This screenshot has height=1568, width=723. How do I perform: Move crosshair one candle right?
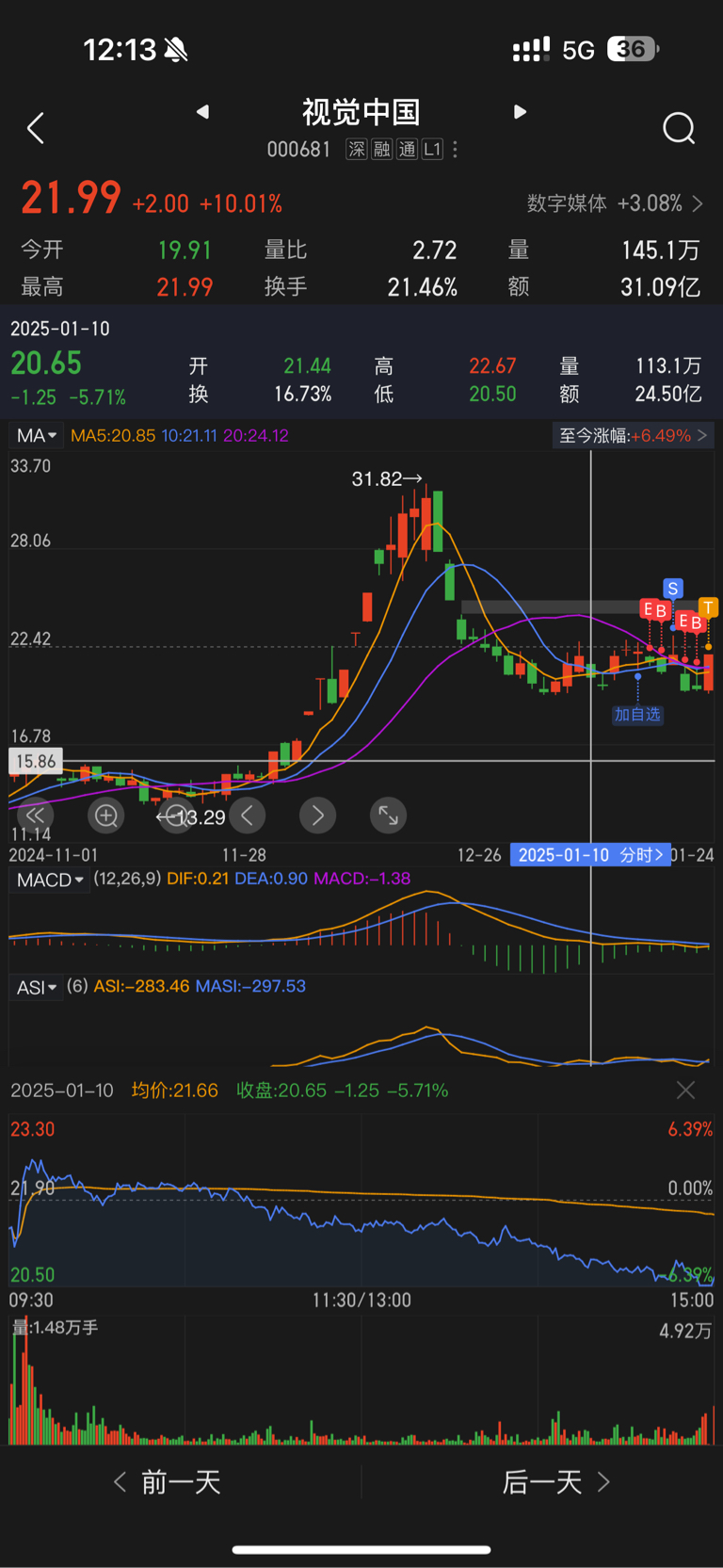tap(317, 816)
